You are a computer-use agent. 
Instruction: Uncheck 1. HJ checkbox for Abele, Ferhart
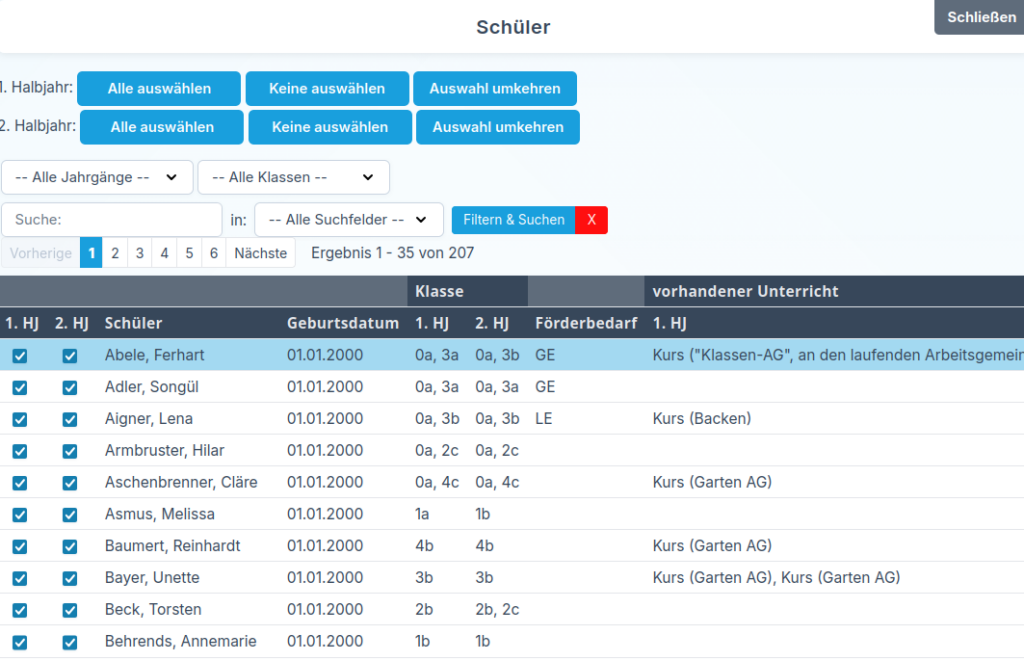click(x=20, y=356)
